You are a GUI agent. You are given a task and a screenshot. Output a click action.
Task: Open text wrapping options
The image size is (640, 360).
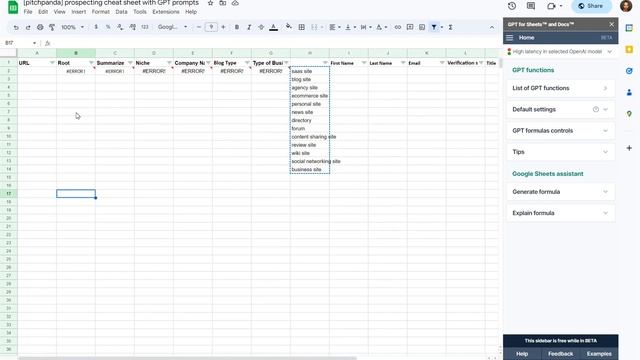pos(366,27)
